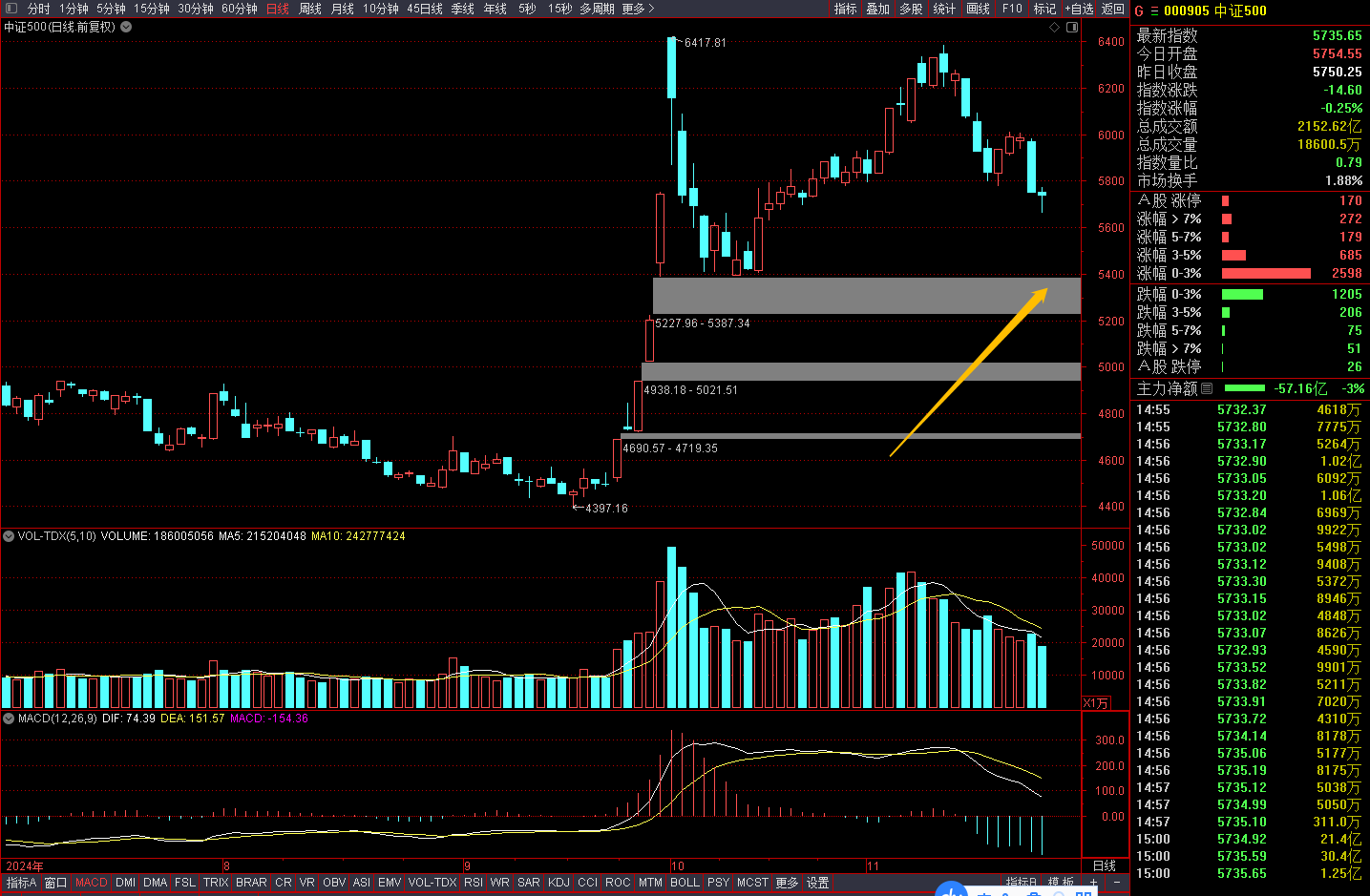Select the DMI indicator tab
The height and width of the screenshot is (896, 1370).
pyautogui.click(x=125, y=883)
